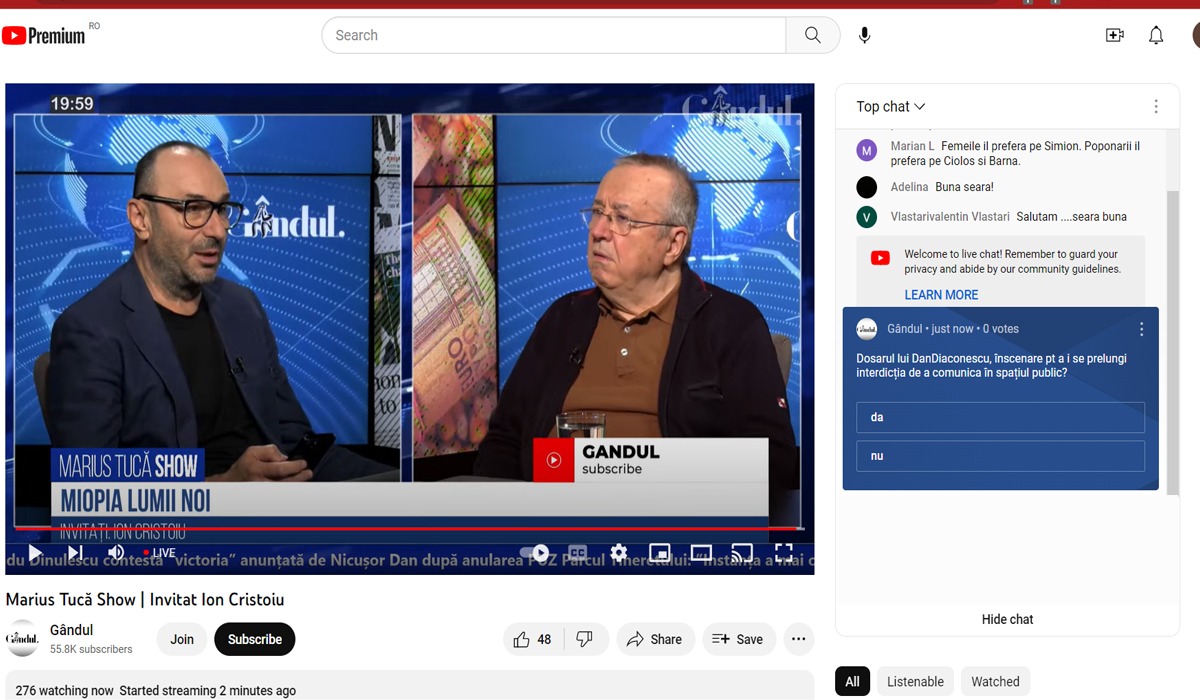
Task: Toggle closed captions CC button
Action: (x=577, y=552)
